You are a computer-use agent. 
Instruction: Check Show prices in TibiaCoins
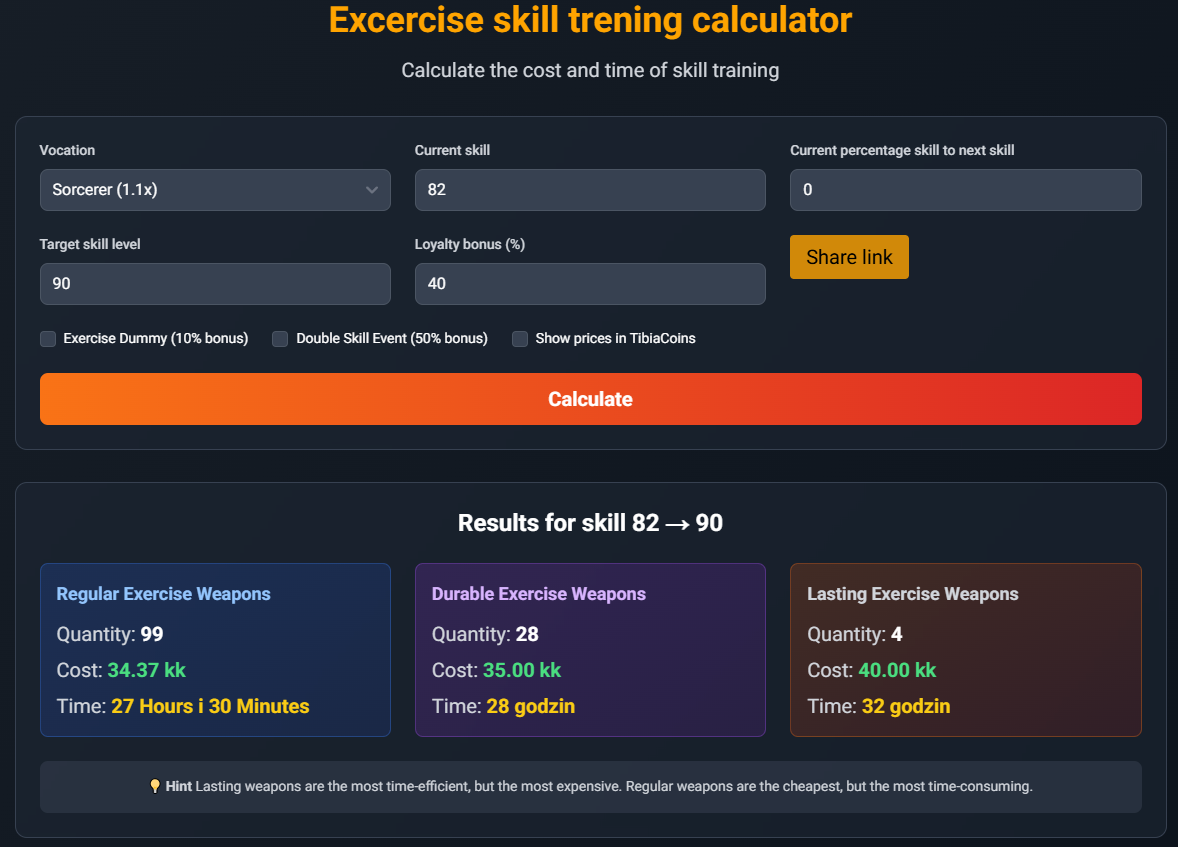[520, 339]
